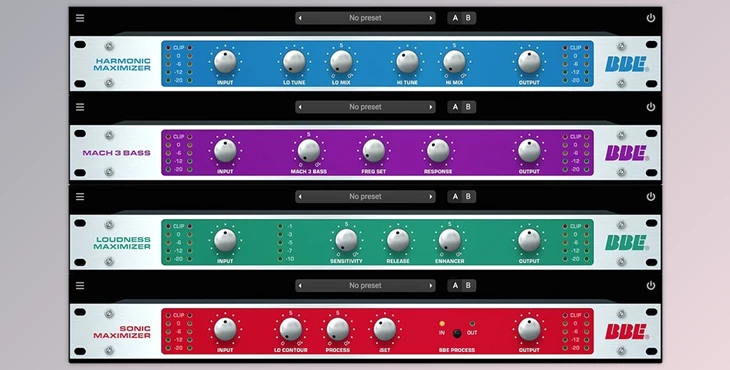
Task: Click the RESPONSE knob
Action: coord(438,151)
